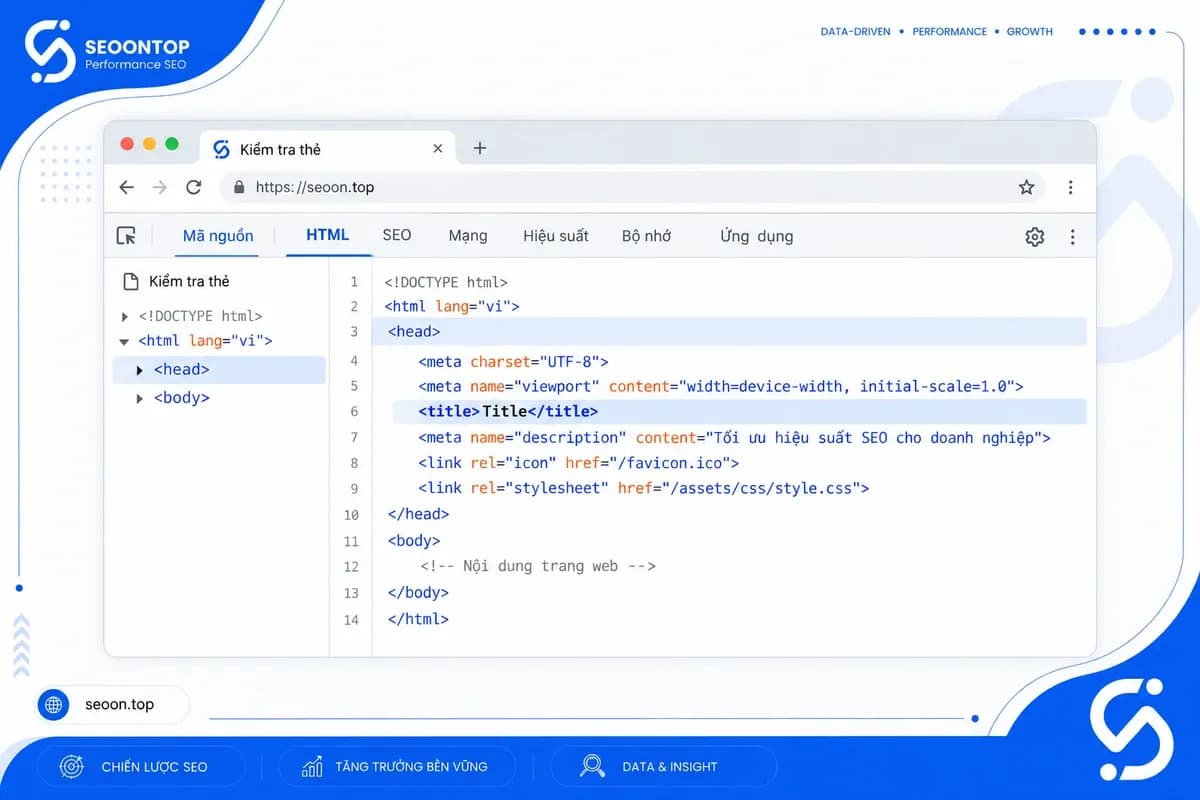Viewport: 1200px width, 800px height.
Task: Click the Tăng trưởng bền vững chart icon
Action: [x=312, y=767]
